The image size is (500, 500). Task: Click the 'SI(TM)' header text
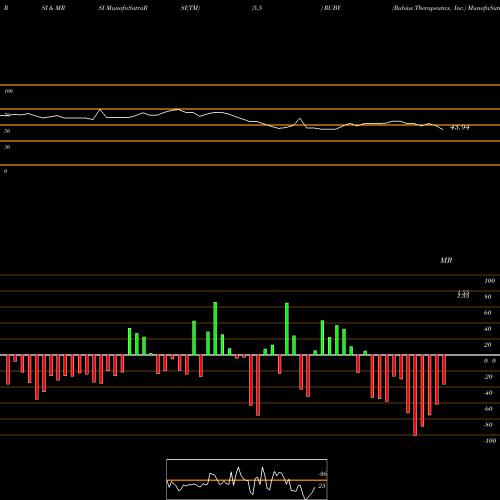click(190, 8)
